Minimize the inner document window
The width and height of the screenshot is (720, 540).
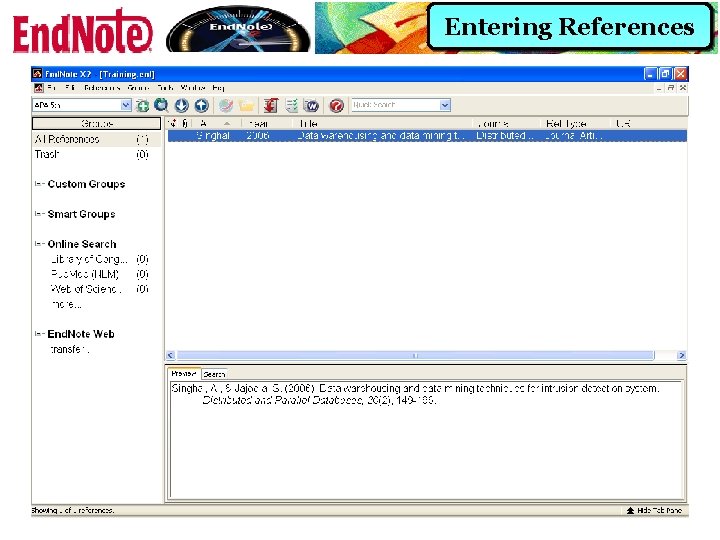[659, 88]
